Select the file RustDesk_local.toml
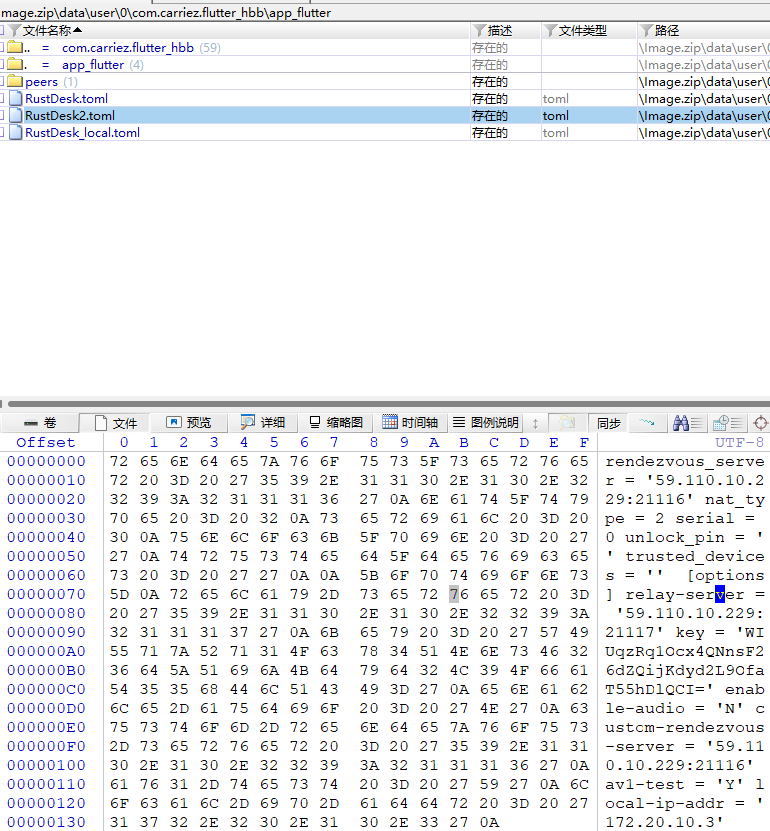The height and width of the screenshot is (831, 770). (82, 132)
